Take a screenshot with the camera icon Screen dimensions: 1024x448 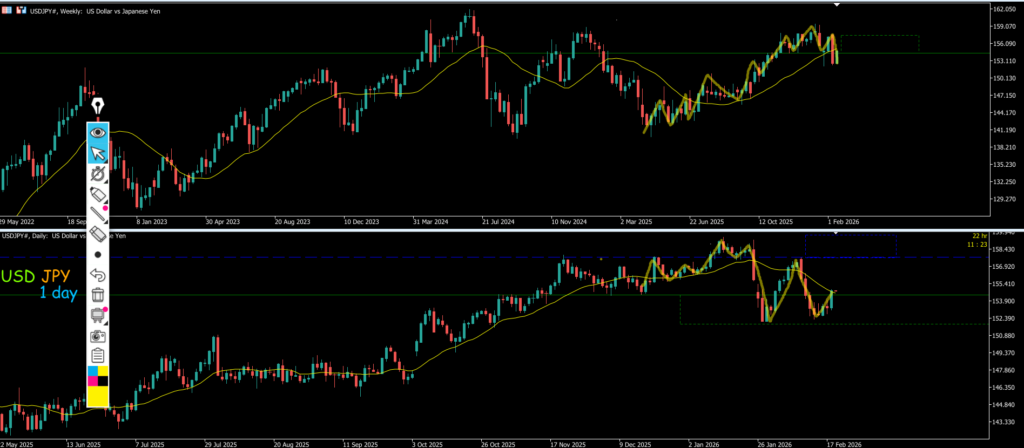click(98, 336)
